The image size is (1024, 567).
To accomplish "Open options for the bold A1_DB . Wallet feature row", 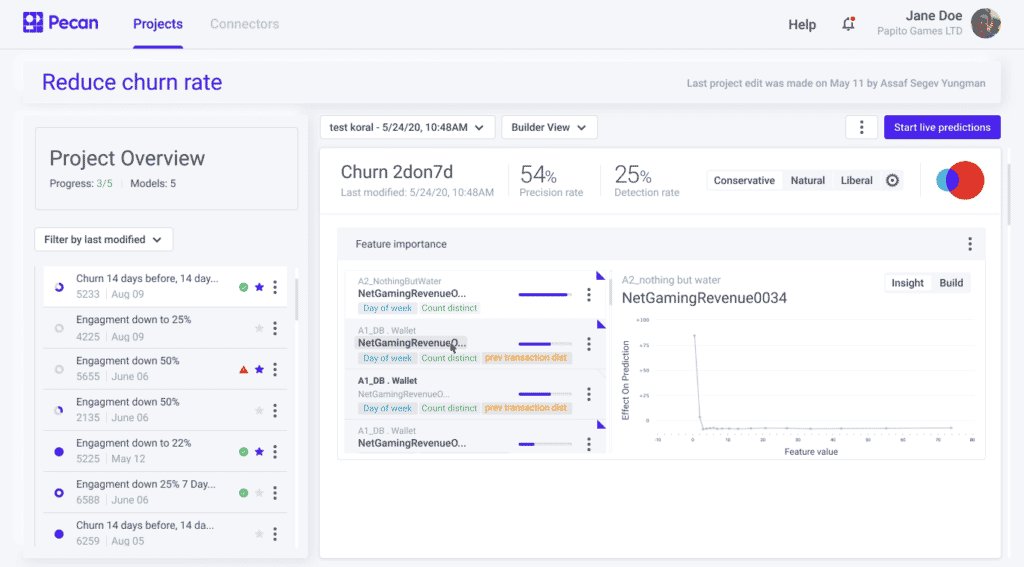I will 588,394.
